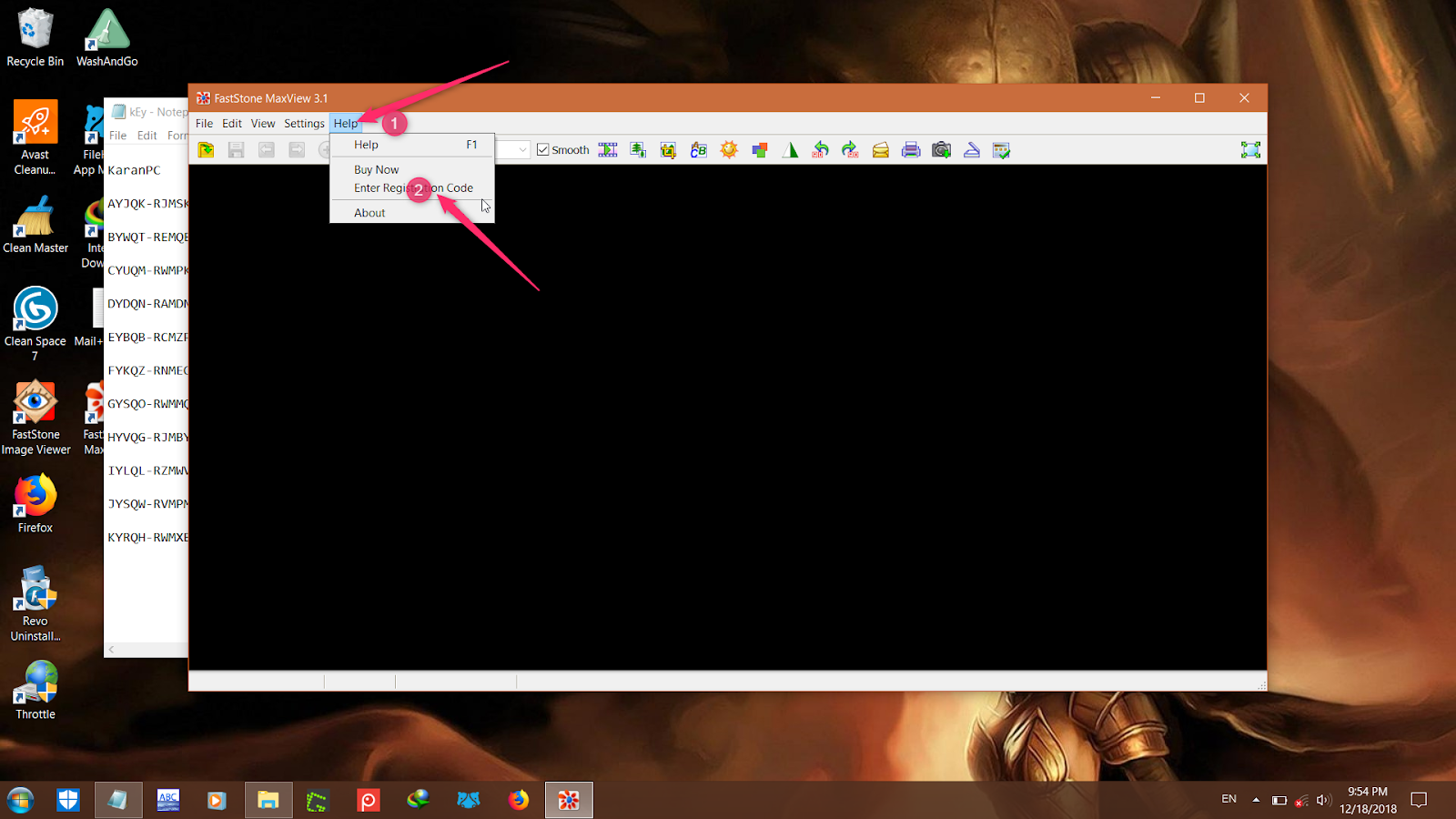The height and width of the screenshot is (819, 1456).
Task: Select the Avast Cleanup desktop icon
Action: pos(35,137)
